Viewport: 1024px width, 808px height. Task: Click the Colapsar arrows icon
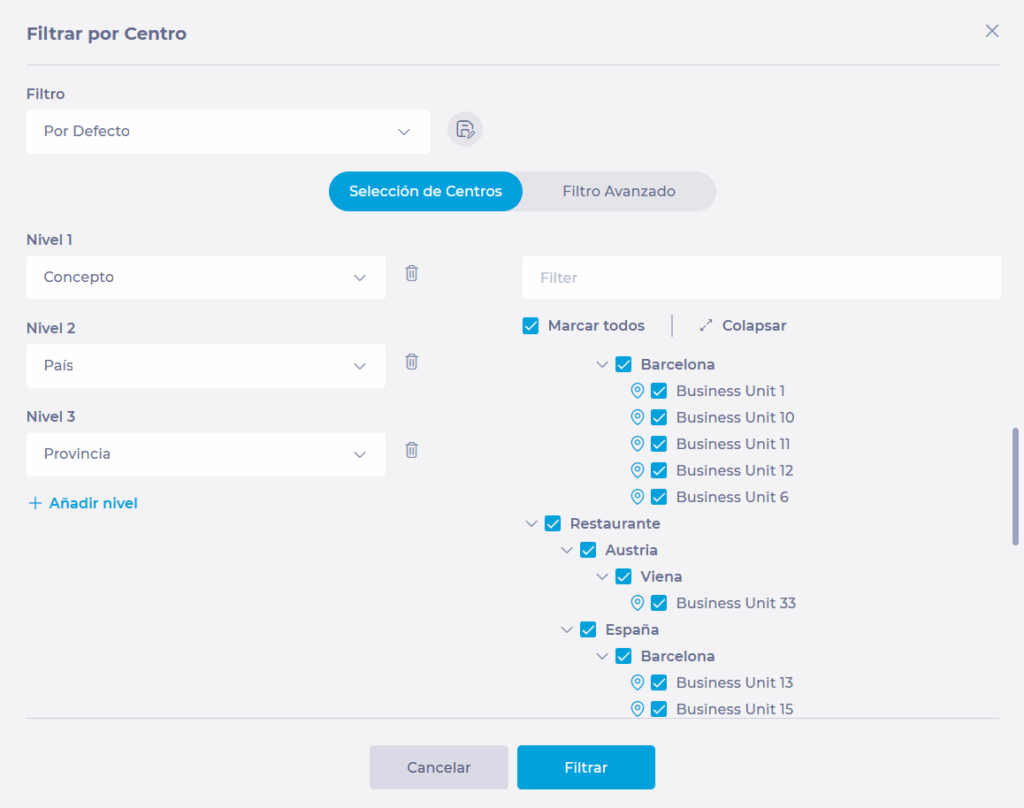(706, 326)
